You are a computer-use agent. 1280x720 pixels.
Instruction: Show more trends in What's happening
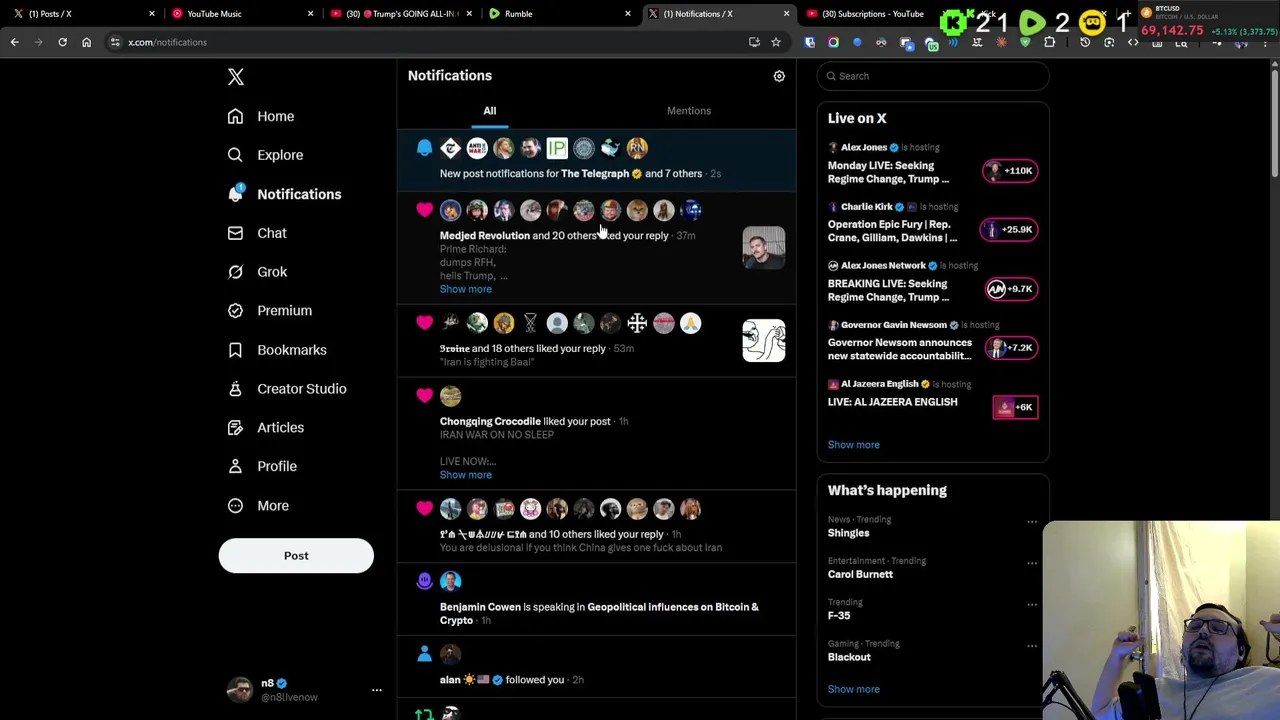point(854,689)
